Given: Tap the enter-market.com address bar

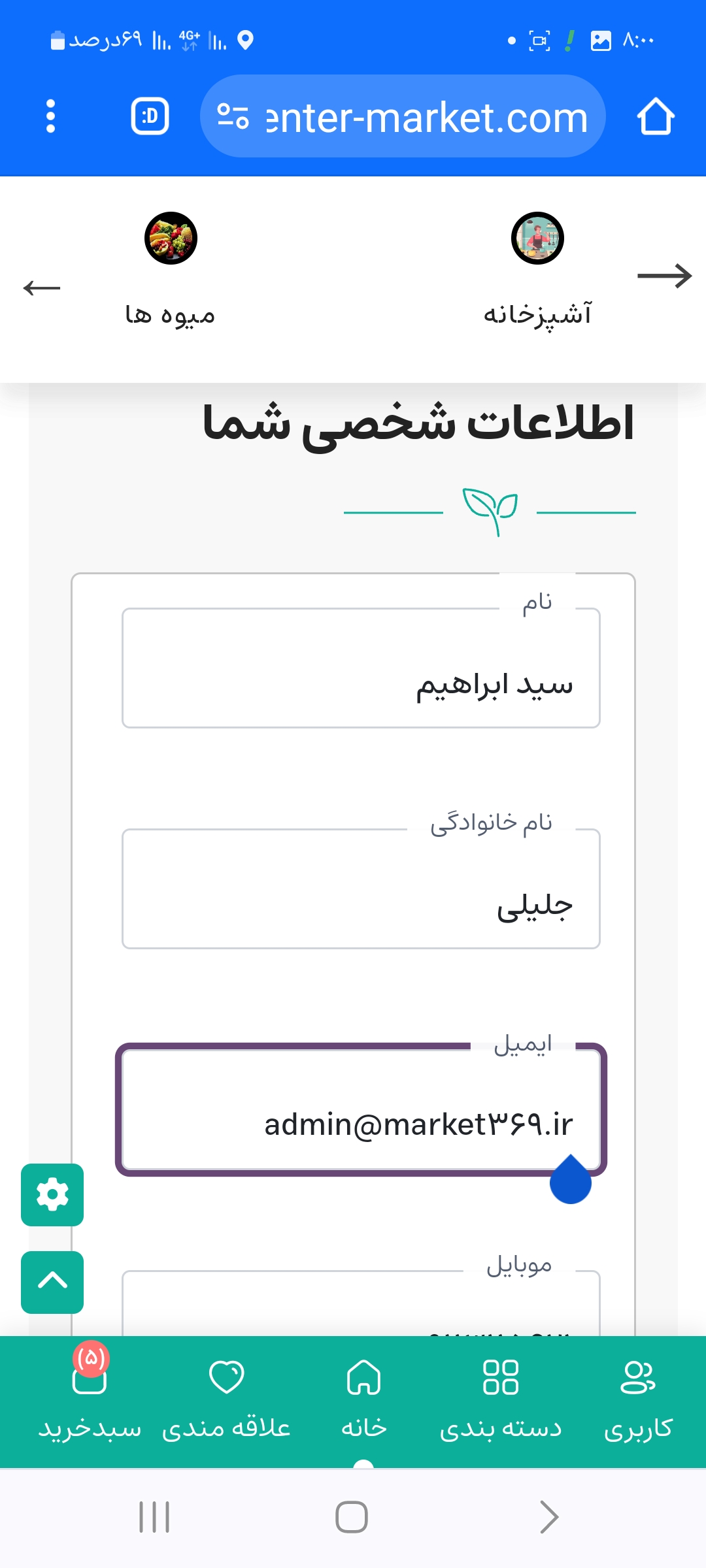Looking at the screenshot, I should point(426,118).
